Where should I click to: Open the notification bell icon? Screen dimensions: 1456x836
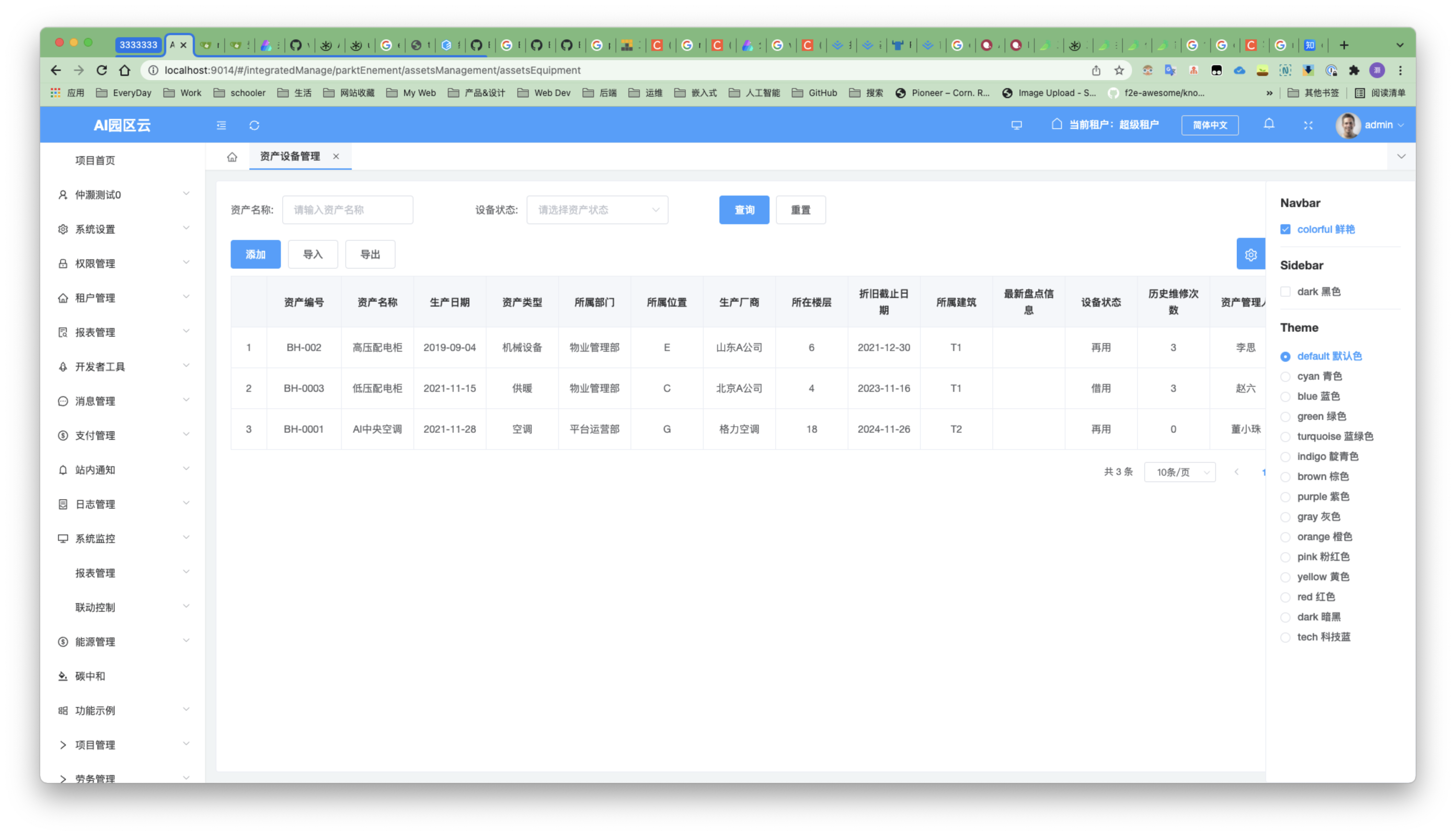[1269, 124]
